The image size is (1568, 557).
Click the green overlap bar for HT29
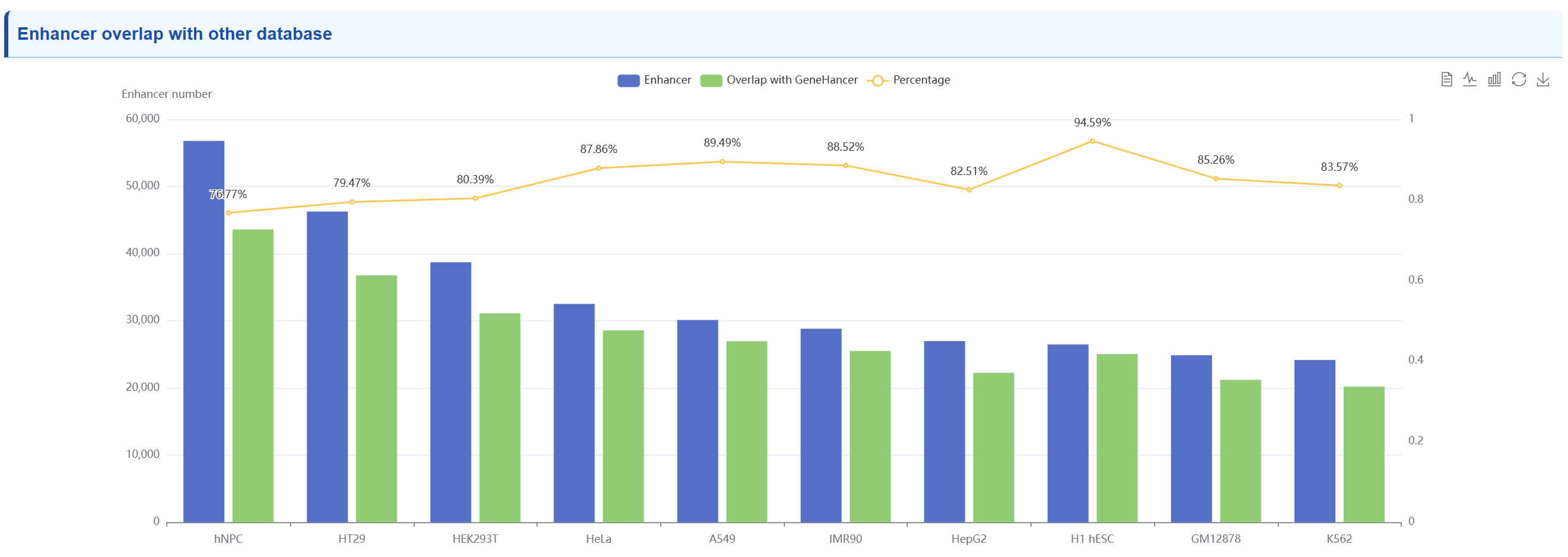coord(376,399)
